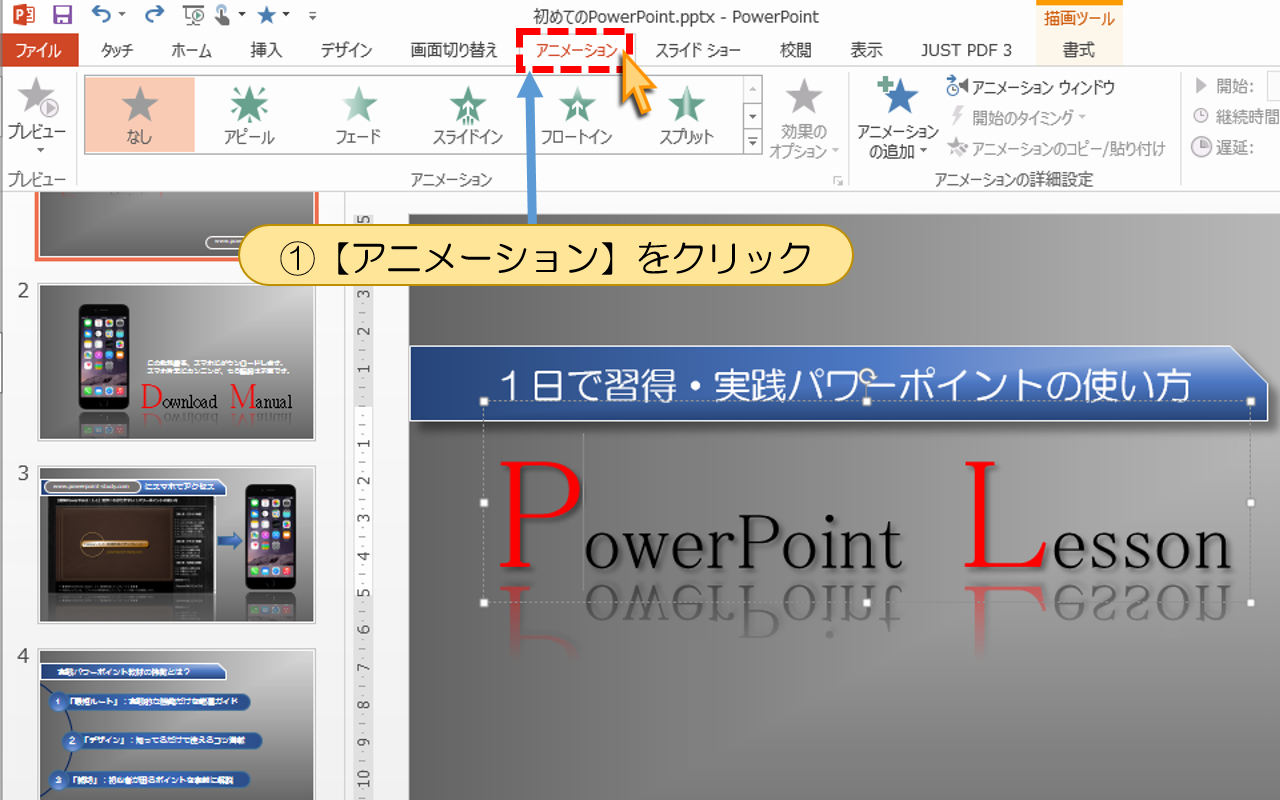Apply the スライドイン animation effect
This screenshot has height=800, width=1280.
tap(468, 115)
